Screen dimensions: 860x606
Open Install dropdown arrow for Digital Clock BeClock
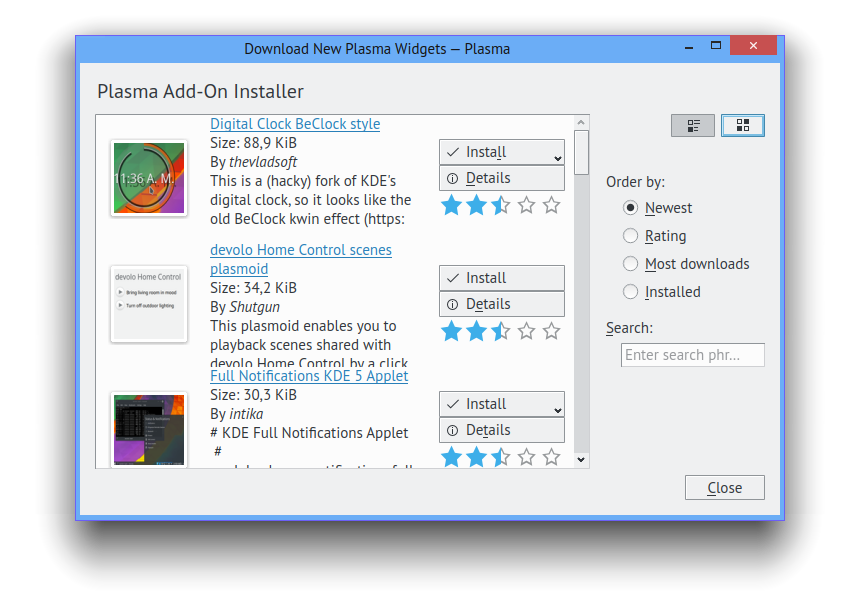[558, 158]
